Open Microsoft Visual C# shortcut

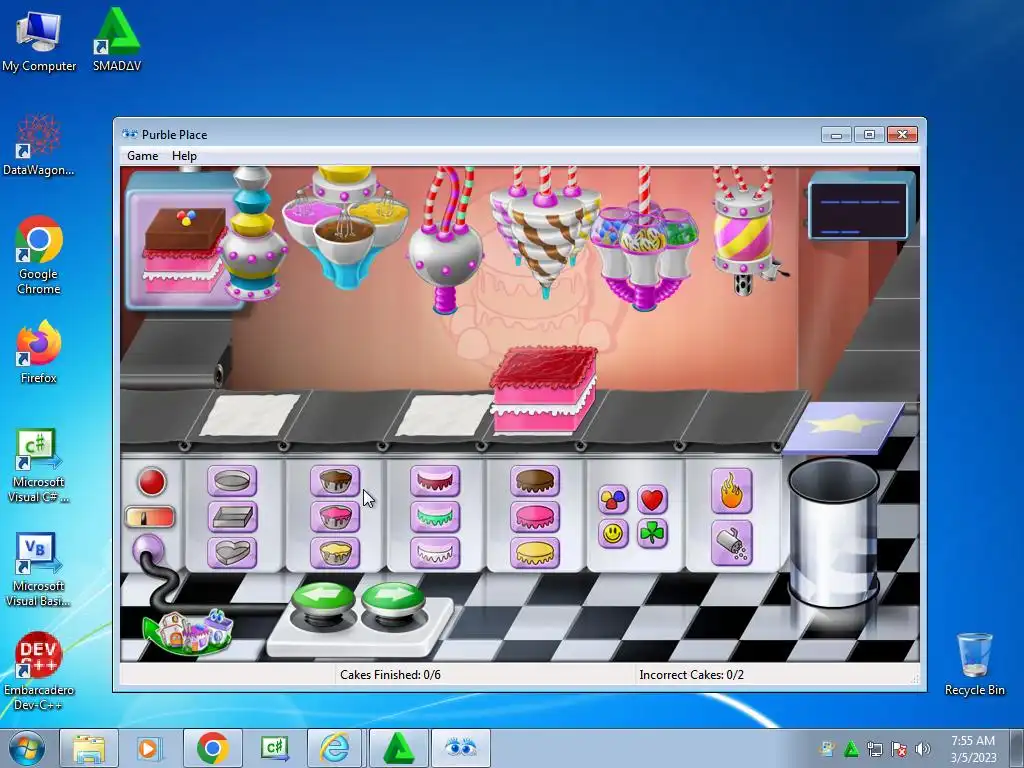(39, 466)
